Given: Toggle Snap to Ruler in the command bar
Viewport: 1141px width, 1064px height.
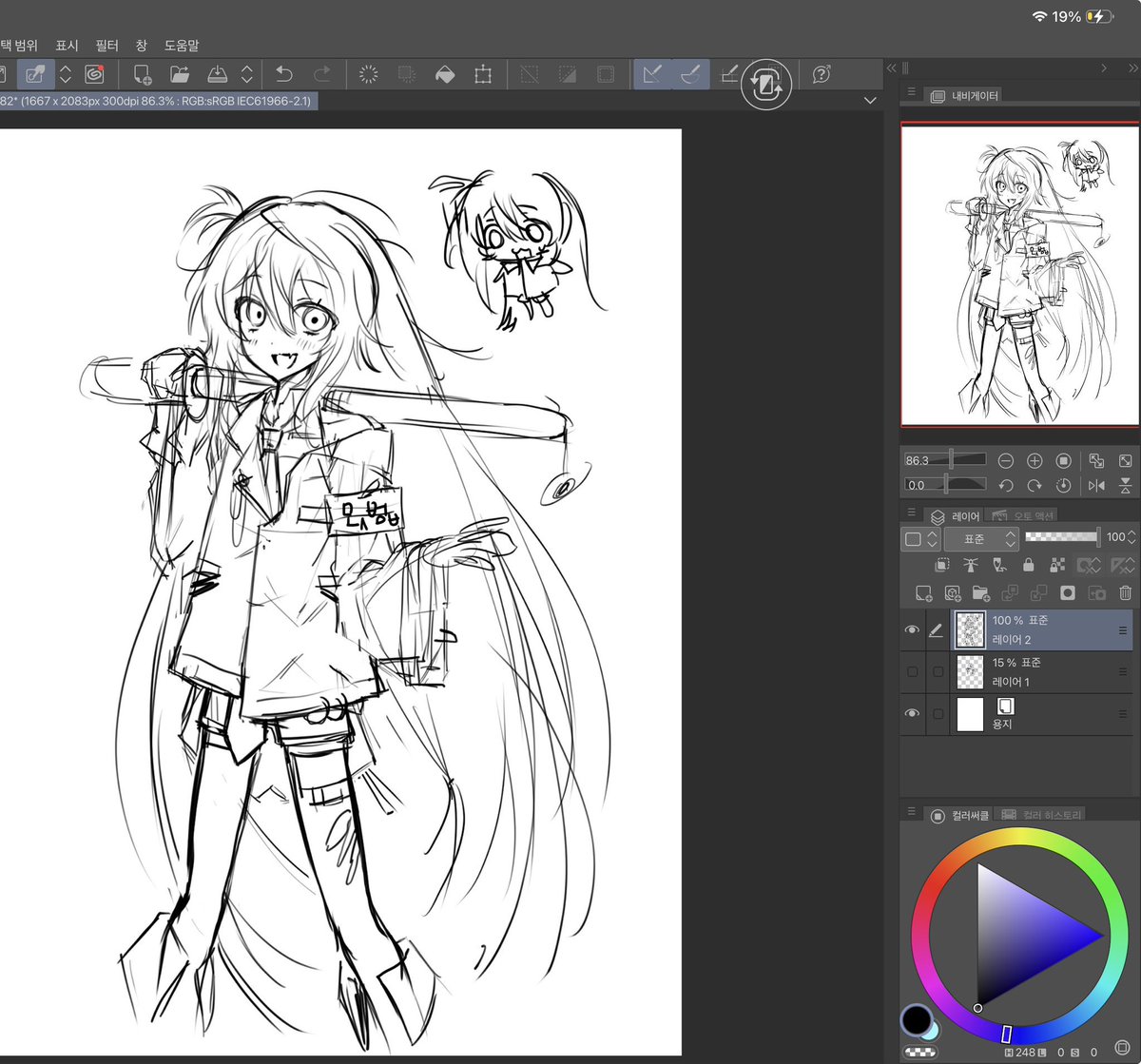Looking at the screenshot, I should (x=652, y=74).
